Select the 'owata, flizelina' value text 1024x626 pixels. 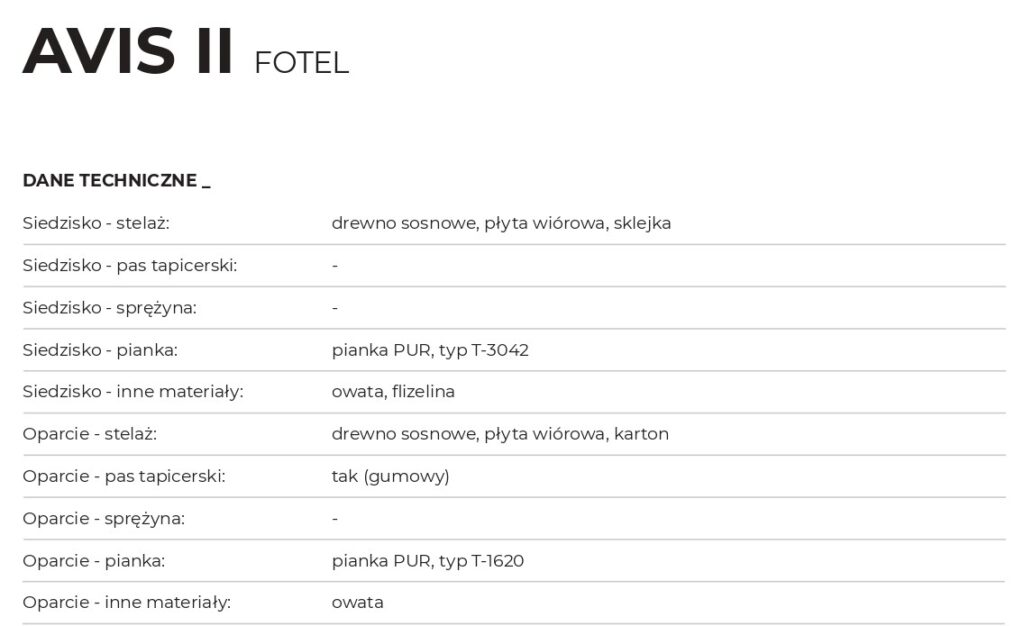(393, 392)
